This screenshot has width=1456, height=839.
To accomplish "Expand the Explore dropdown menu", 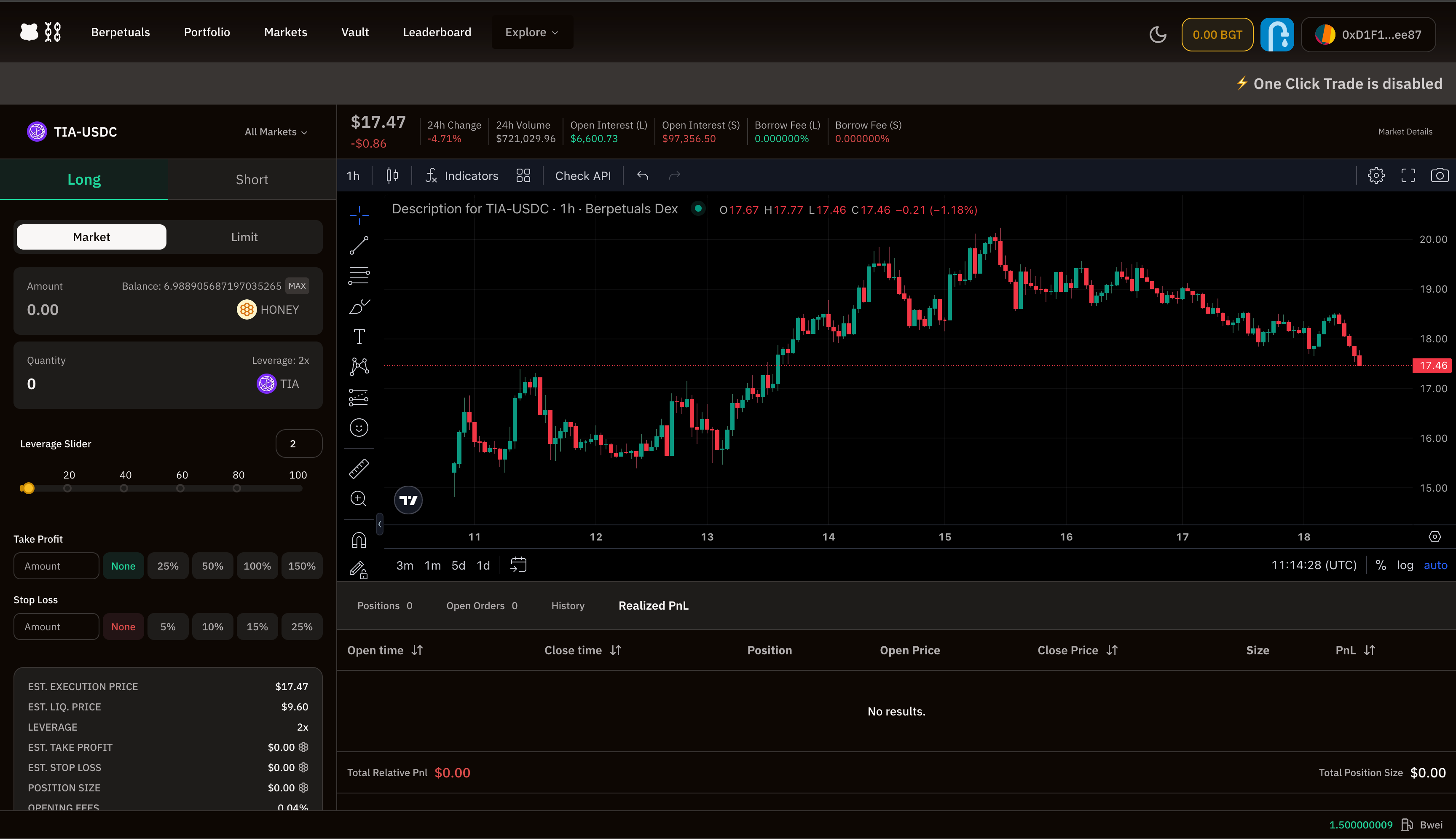I will (531, 32).
